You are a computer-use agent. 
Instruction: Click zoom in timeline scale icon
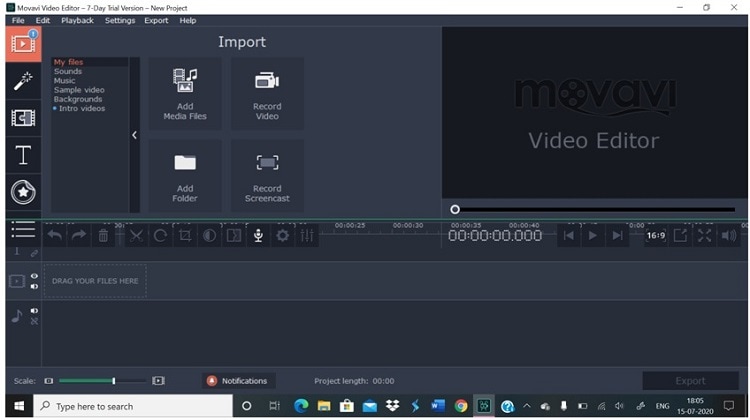pos(158,381)
